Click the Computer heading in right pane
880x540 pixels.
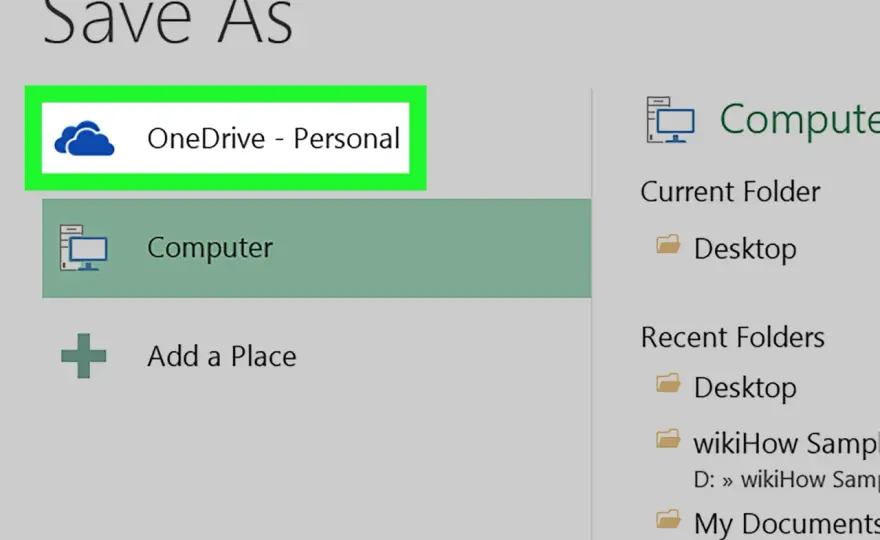(x=800, y=120)
